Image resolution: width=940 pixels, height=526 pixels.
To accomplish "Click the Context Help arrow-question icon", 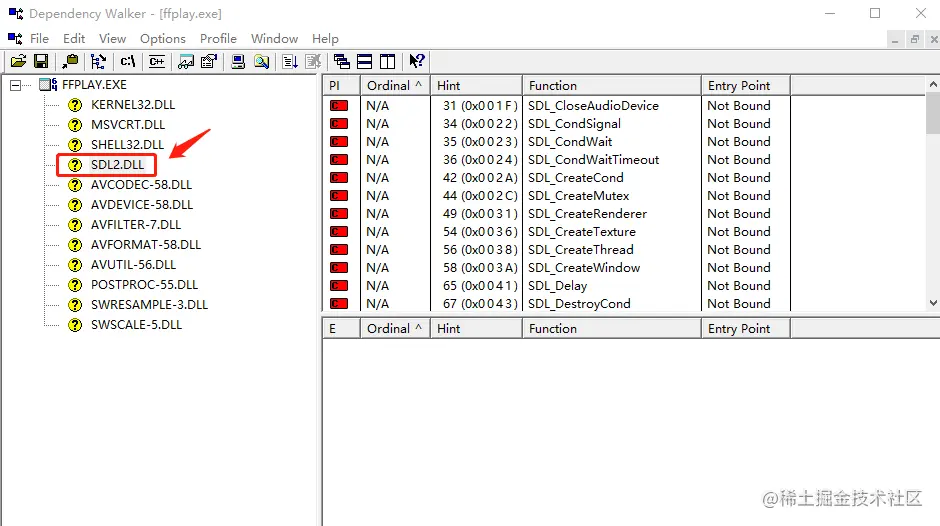I will point(417,61).
